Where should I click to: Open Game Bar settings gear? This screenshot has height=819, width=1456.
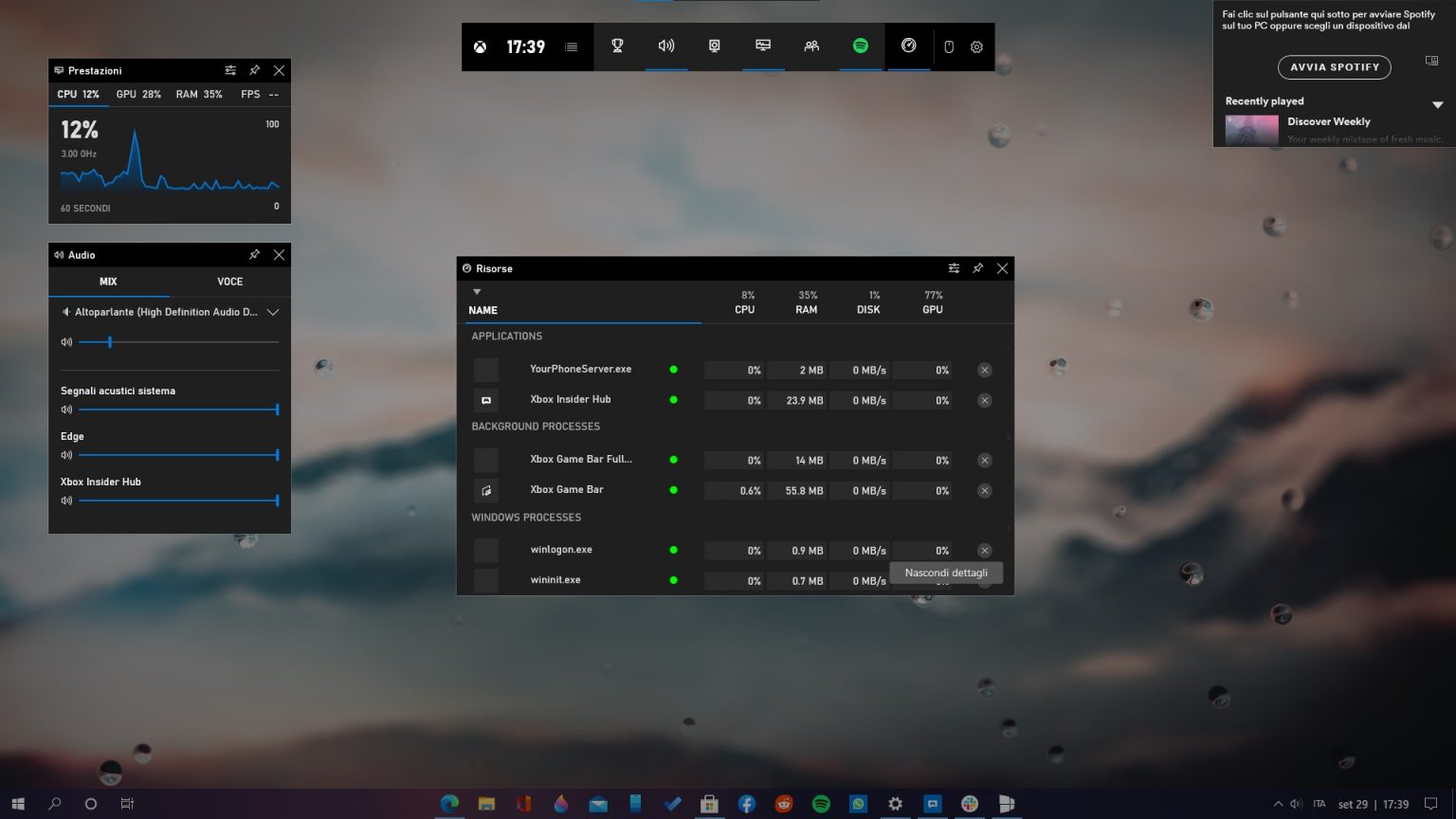click(x=977, y=45)
